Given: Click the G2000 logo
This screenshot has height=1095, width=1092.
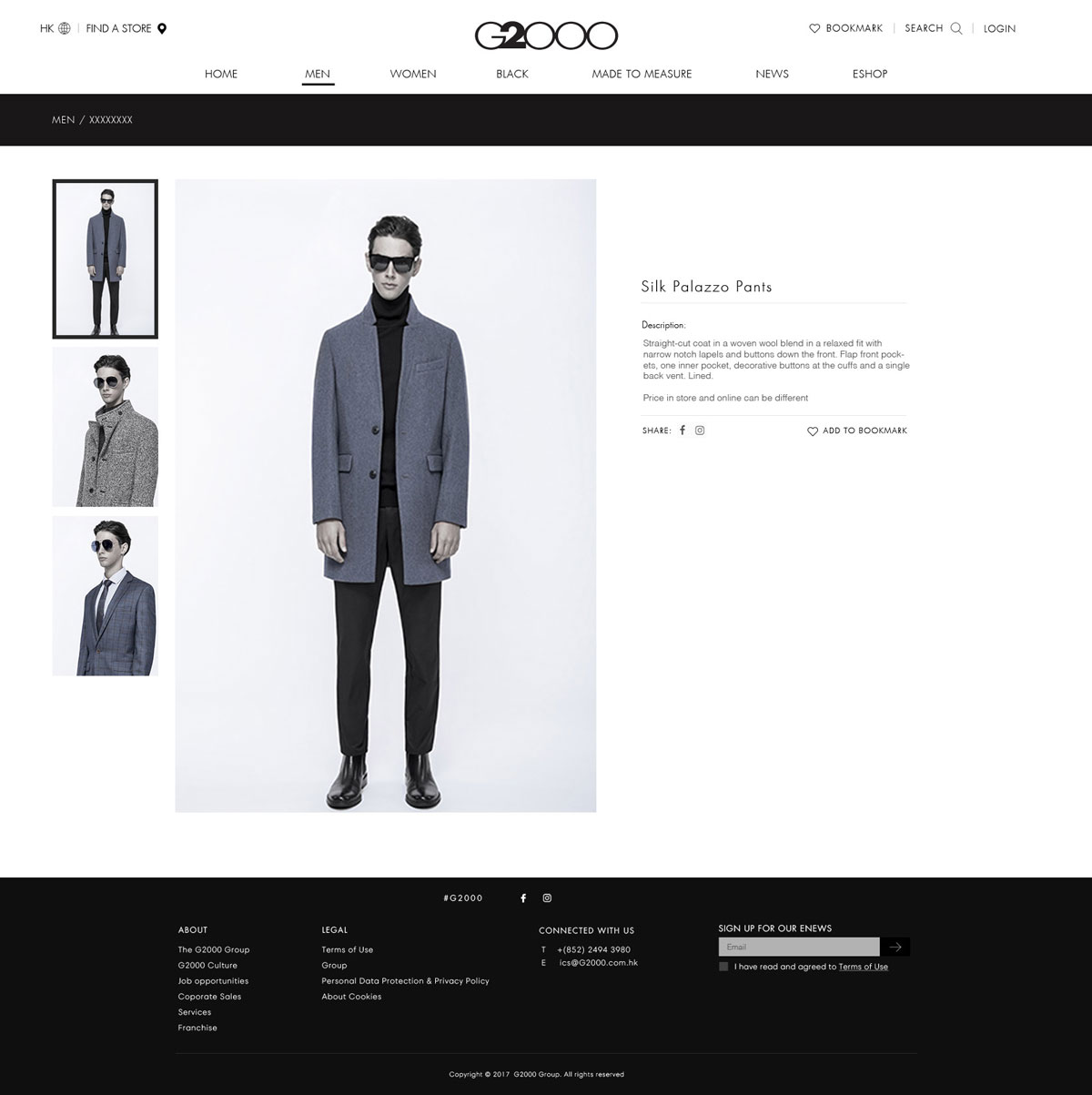Looking at the screenshot, I should point(546,35).
